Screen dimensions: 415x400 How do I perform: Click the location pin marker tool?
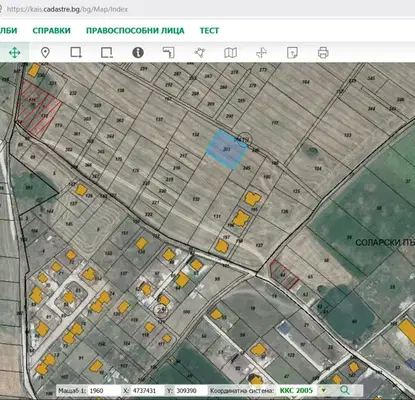click(x=45, y=52)
